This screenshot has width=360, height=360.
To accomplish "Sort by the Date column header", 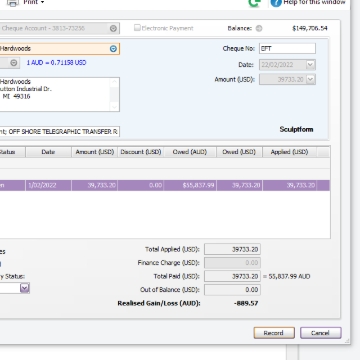I will point(48,152).
